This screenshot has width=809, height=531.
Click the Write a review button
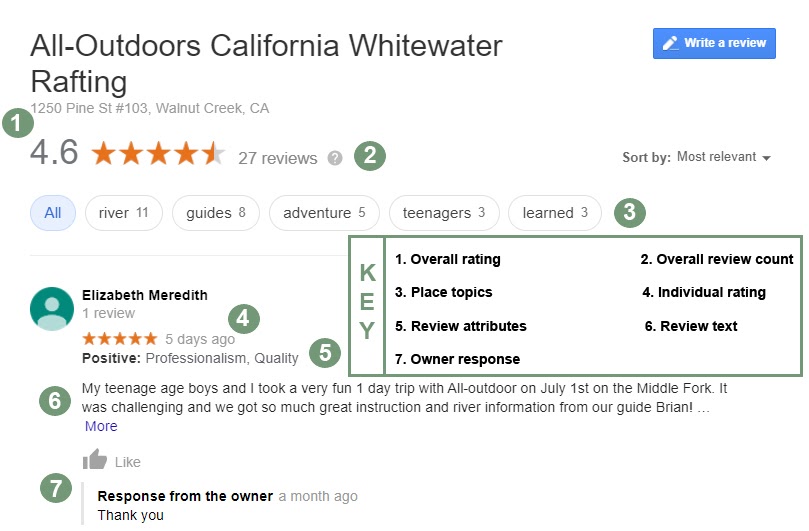(714, 43)
